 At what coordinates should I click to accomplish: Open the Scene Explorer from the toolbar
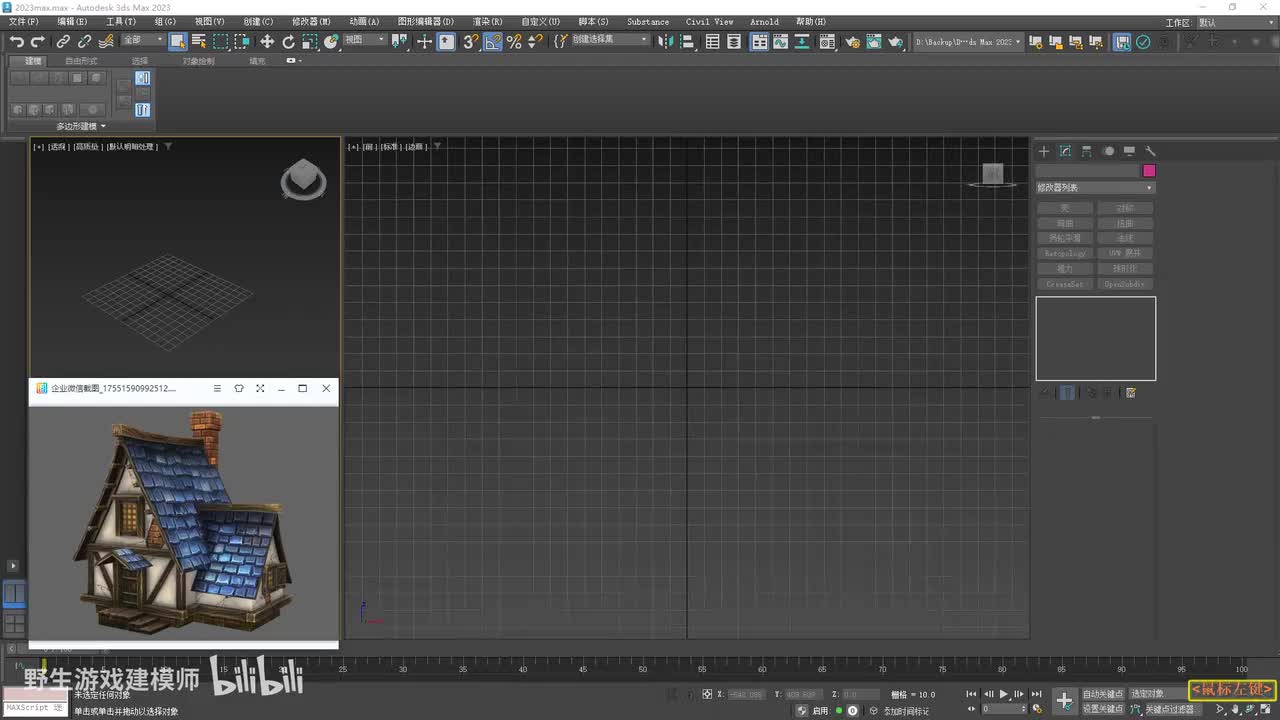pos(713,42)
